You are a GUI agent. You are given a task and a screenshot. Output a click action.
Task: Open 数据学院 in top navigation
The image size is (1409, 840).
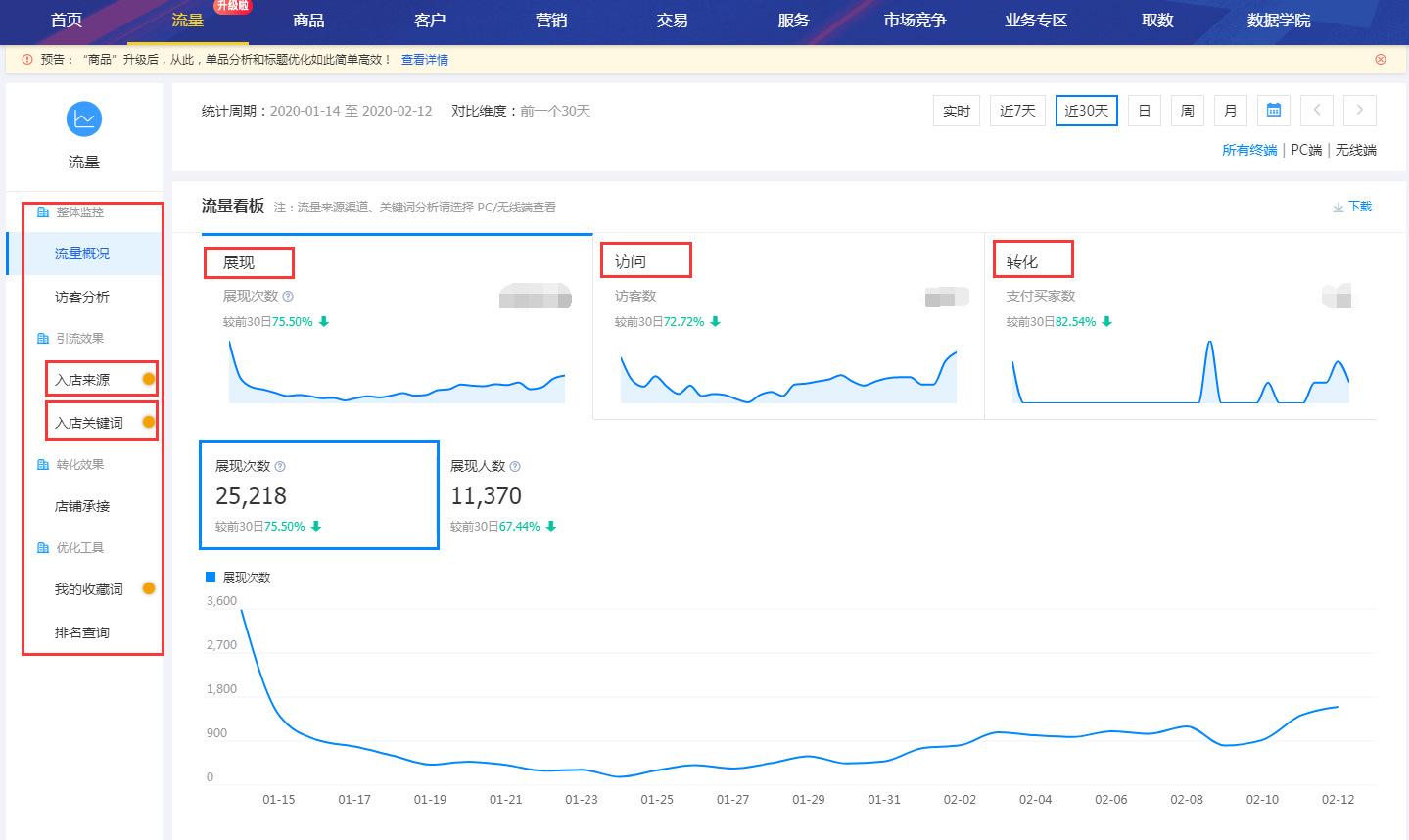tap(1279, 21)
